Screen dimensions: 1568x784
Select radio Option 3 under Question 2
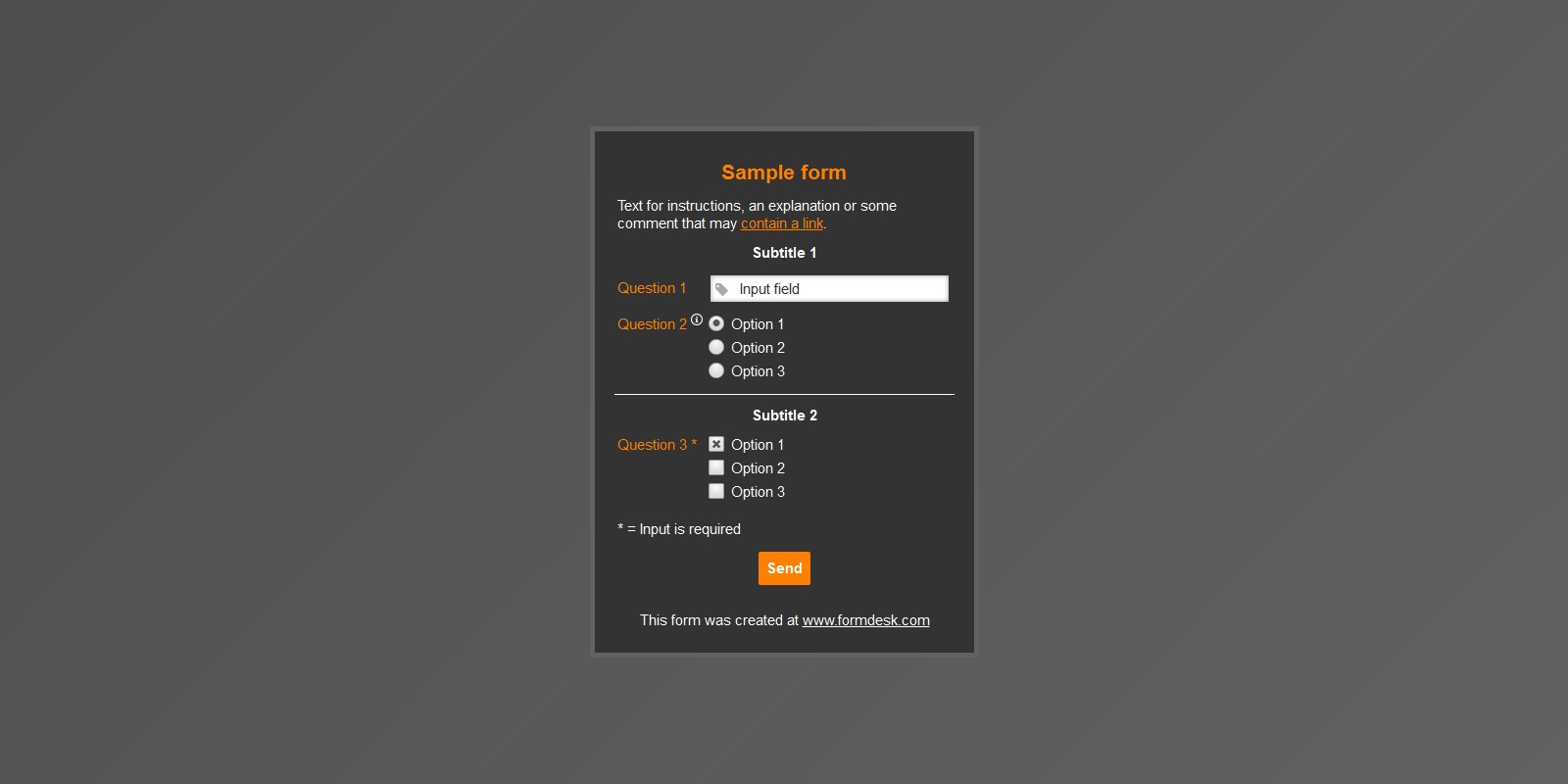coord(716,370)
